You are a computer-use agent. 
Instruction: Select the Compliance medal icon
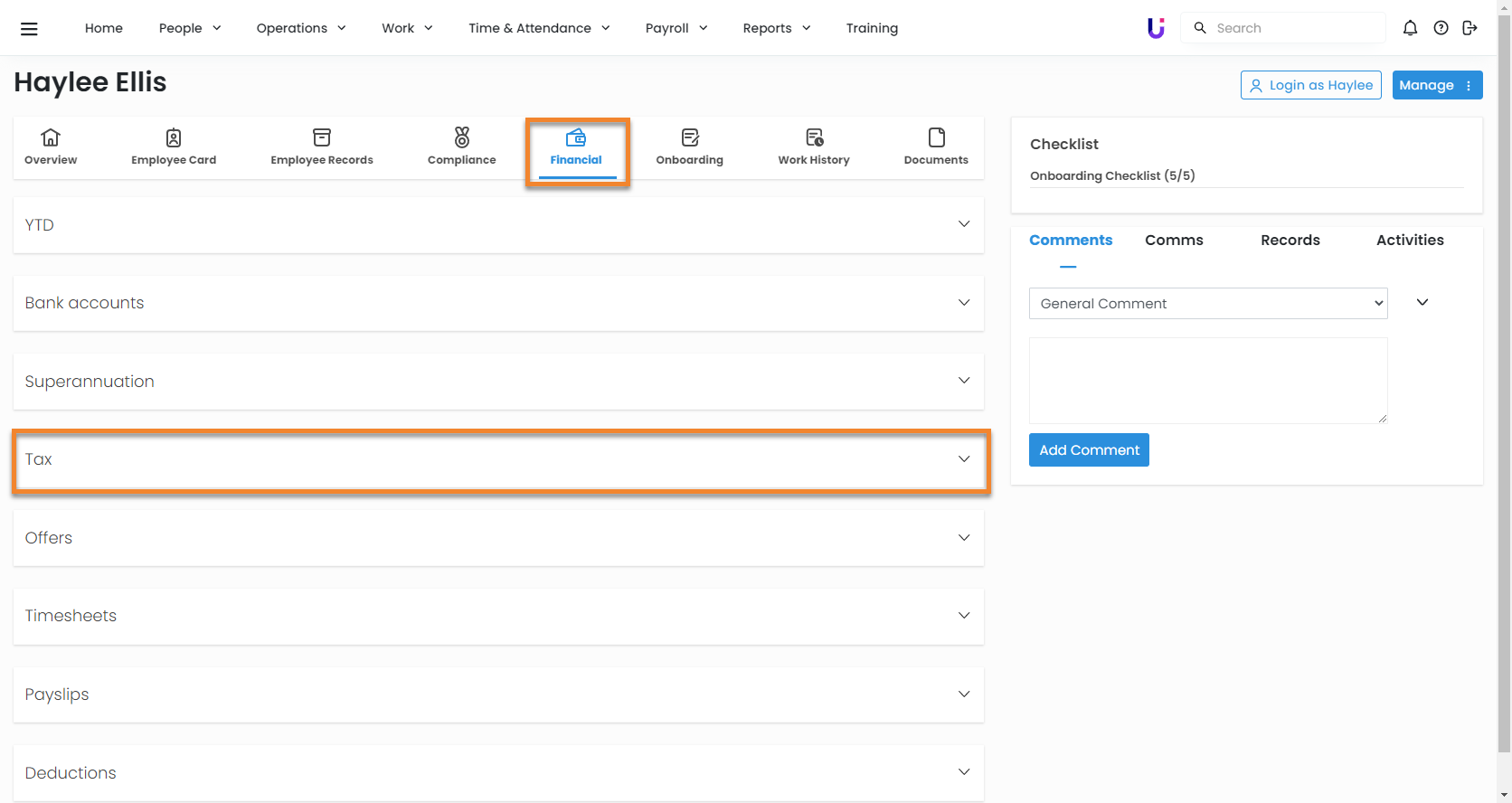pos(461,137)
